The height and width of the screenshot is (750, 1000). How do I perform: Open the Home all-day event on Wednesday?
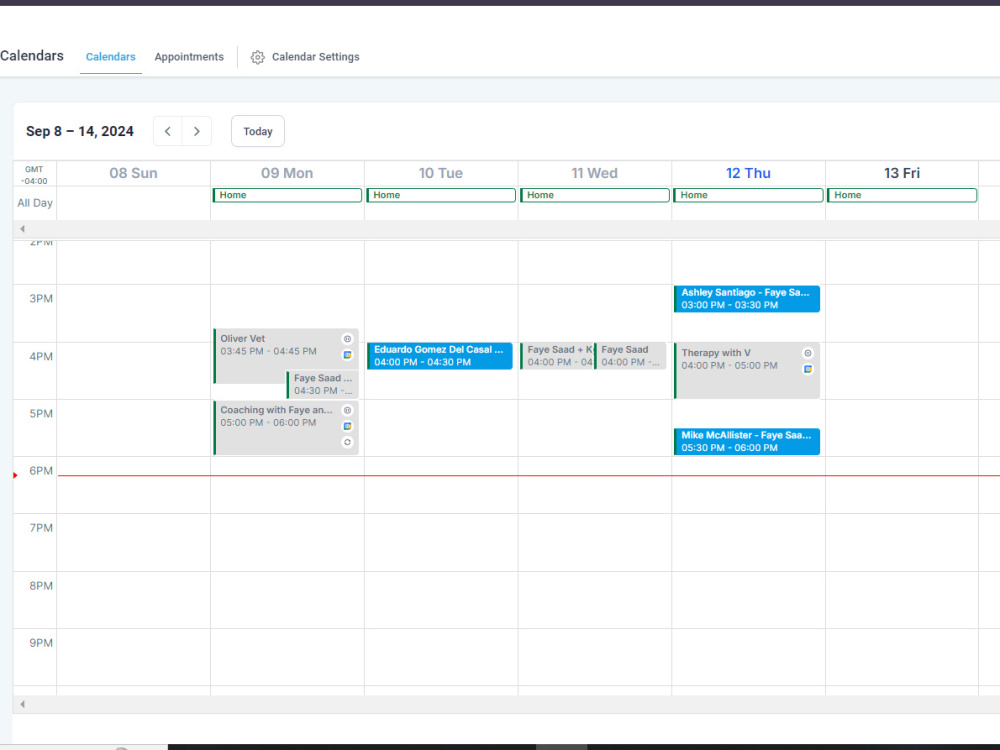tap(594, 195)
